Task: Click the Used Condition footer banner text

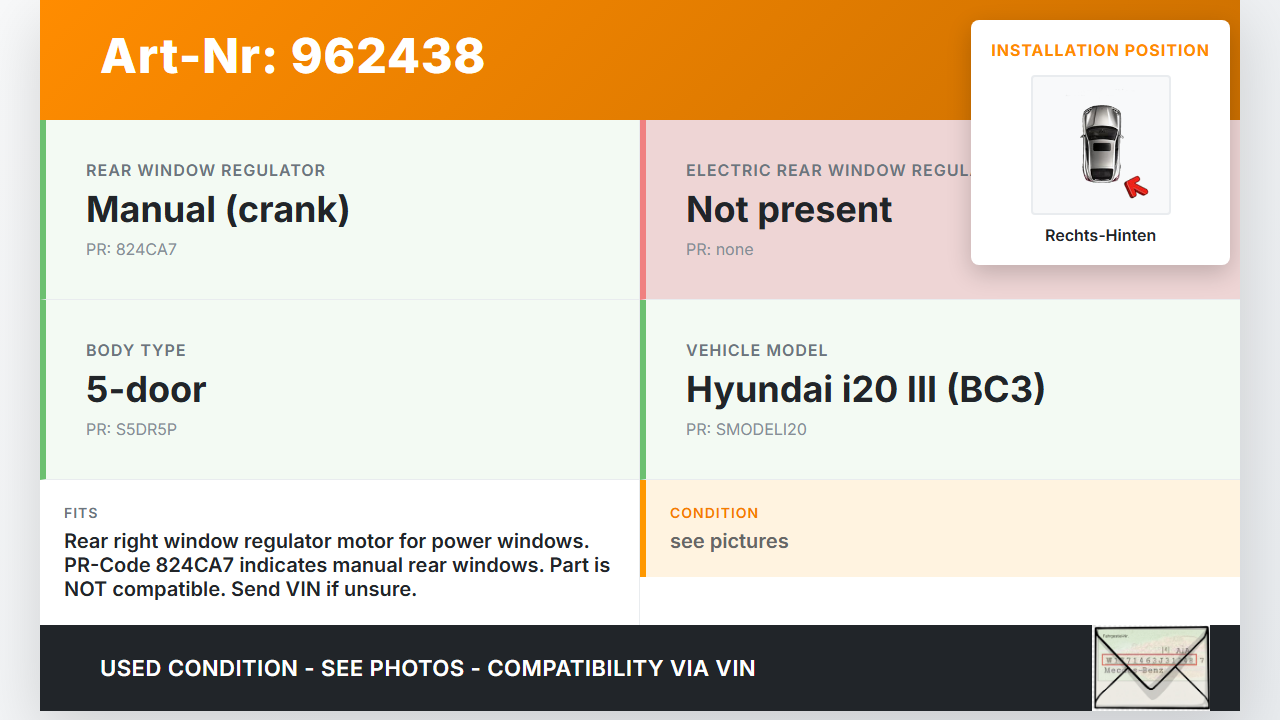Action: tap(428, 668)
